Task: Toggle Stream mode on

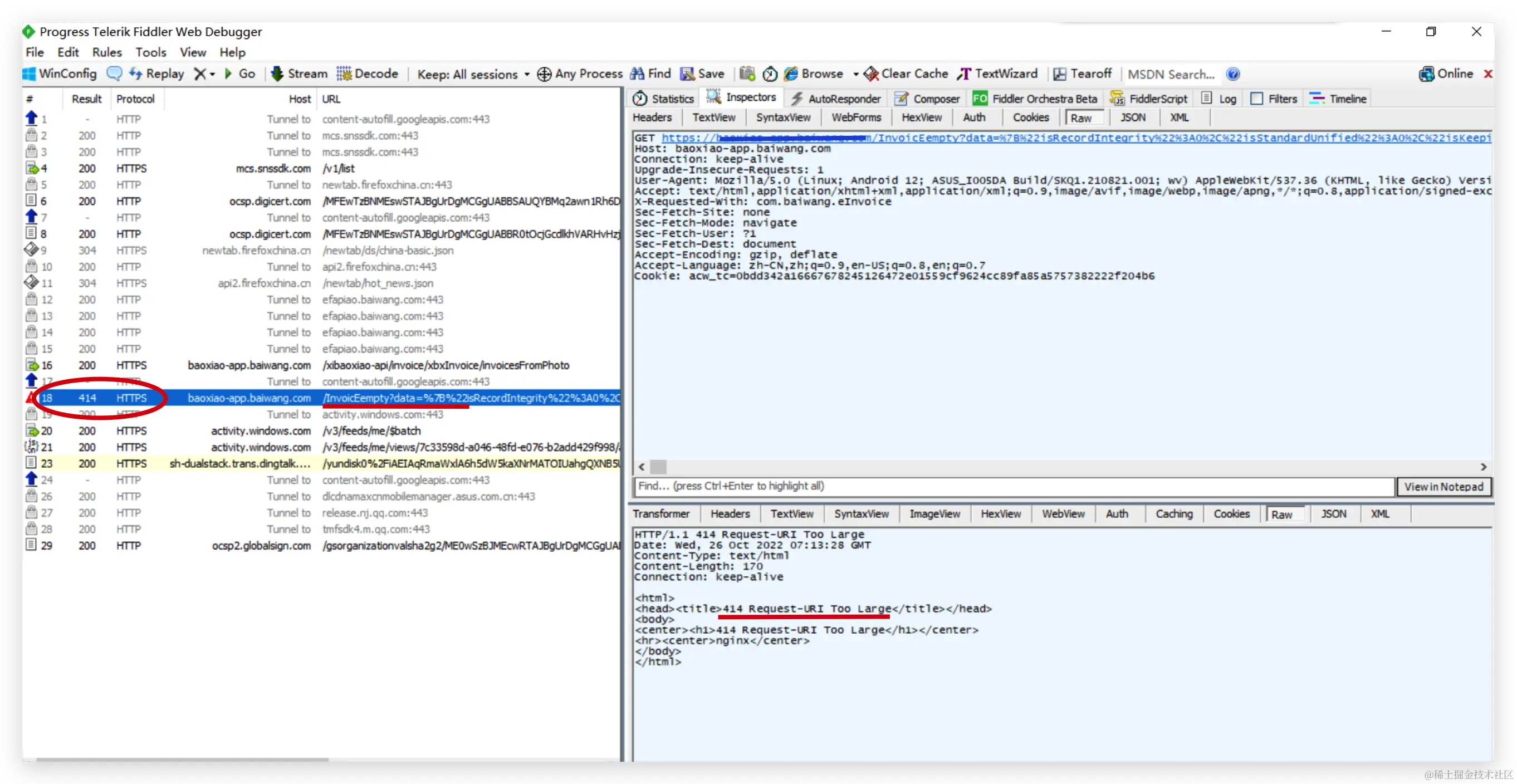Action: point(298,73)
